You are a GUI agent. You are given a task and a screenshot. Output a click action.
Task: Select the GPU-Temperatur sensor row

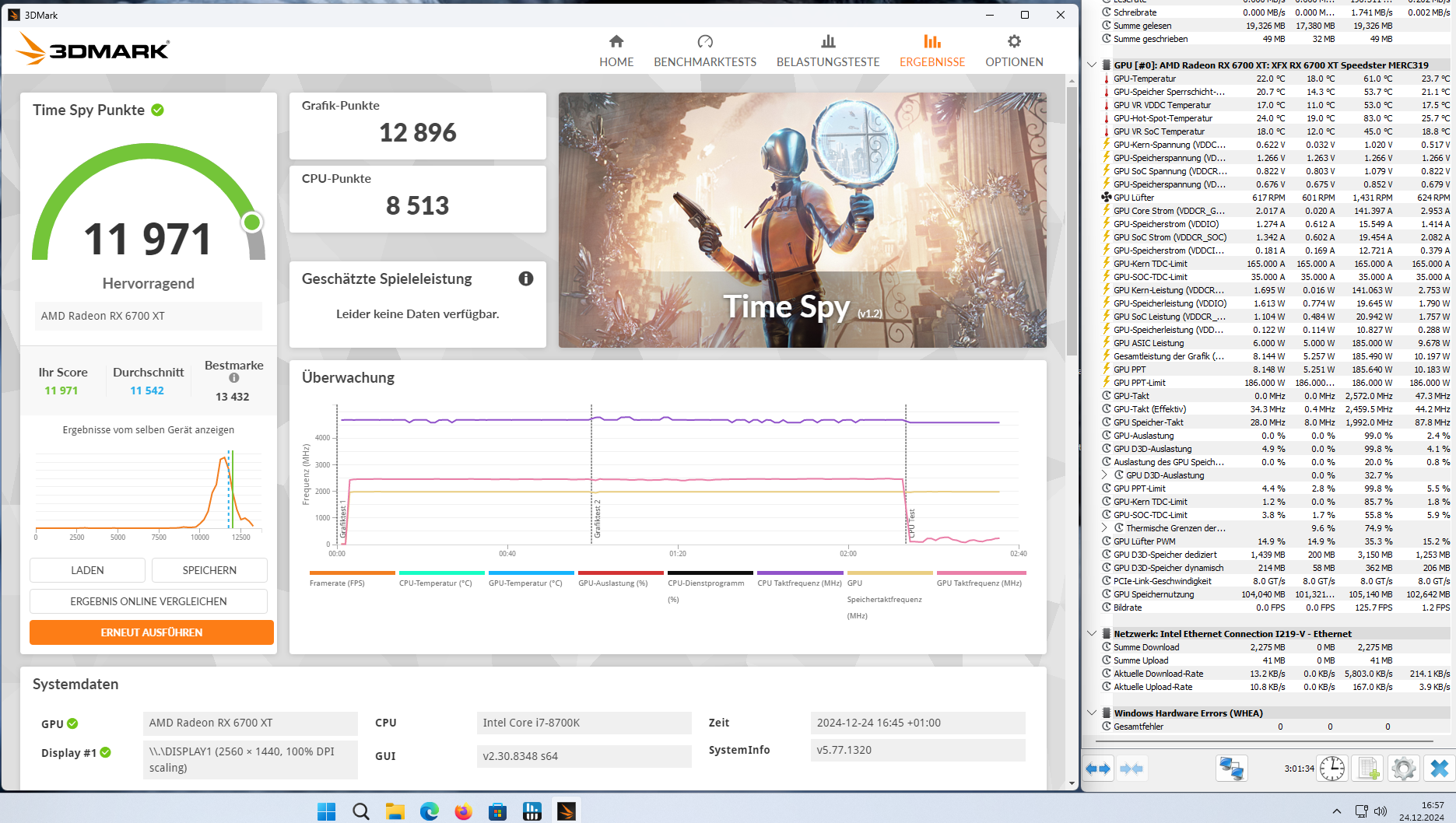pos(1276,79)
